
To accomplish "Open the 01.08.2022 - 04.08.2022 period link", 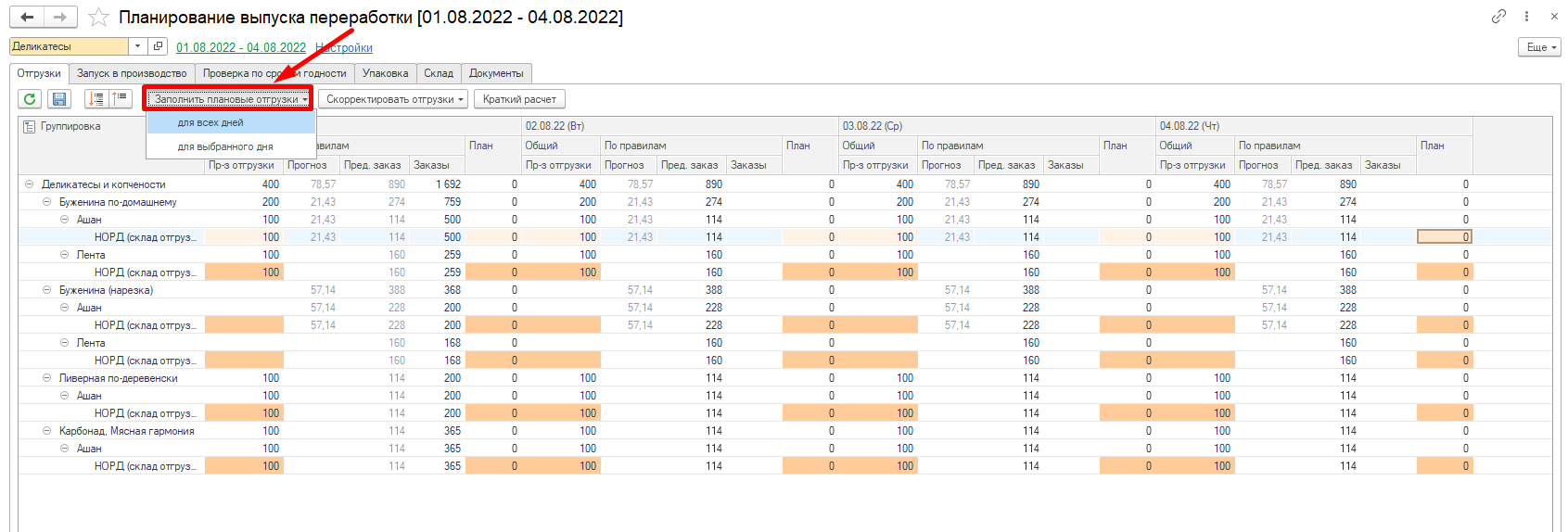I will (x=241, y=47).
